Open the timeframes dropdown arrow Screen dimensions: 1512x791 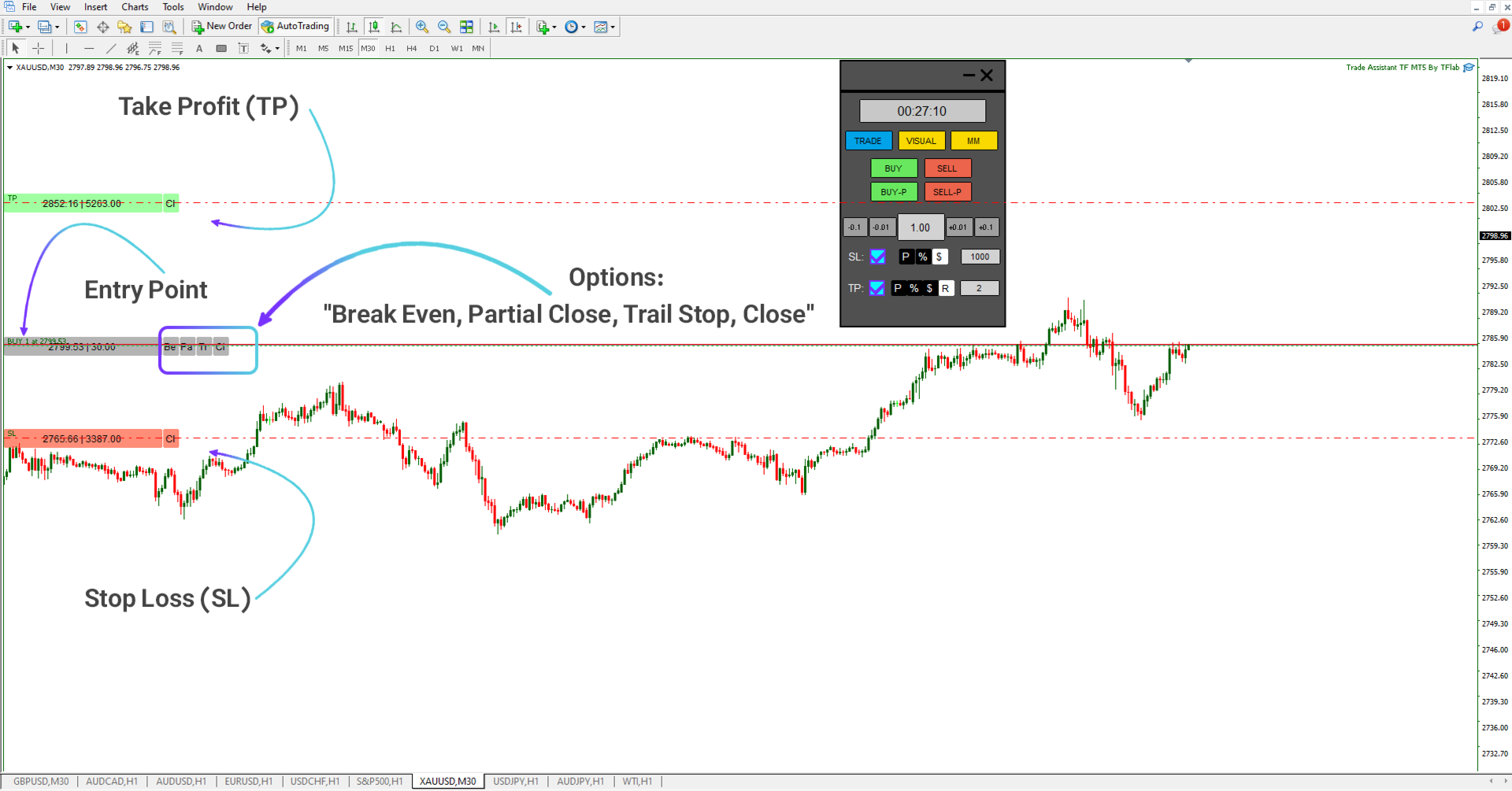584,26
